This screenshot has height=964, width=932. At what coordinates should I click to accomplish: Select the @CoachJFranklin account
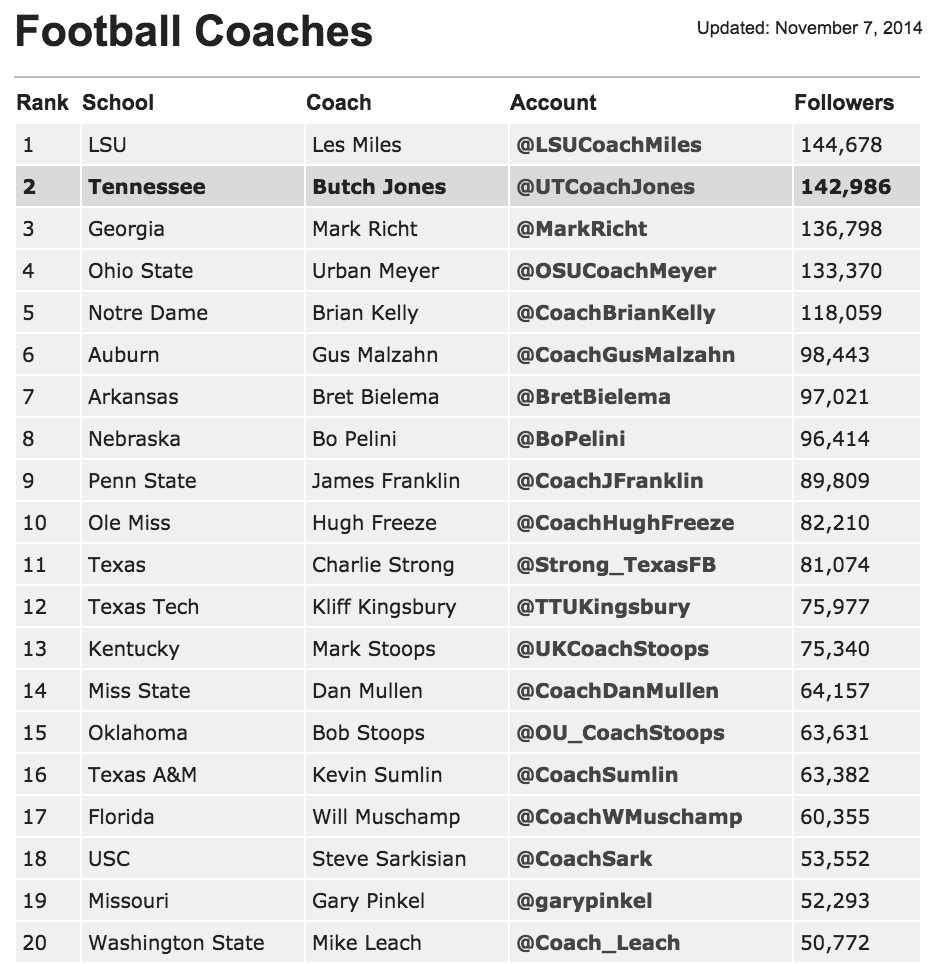pos(609,481)
